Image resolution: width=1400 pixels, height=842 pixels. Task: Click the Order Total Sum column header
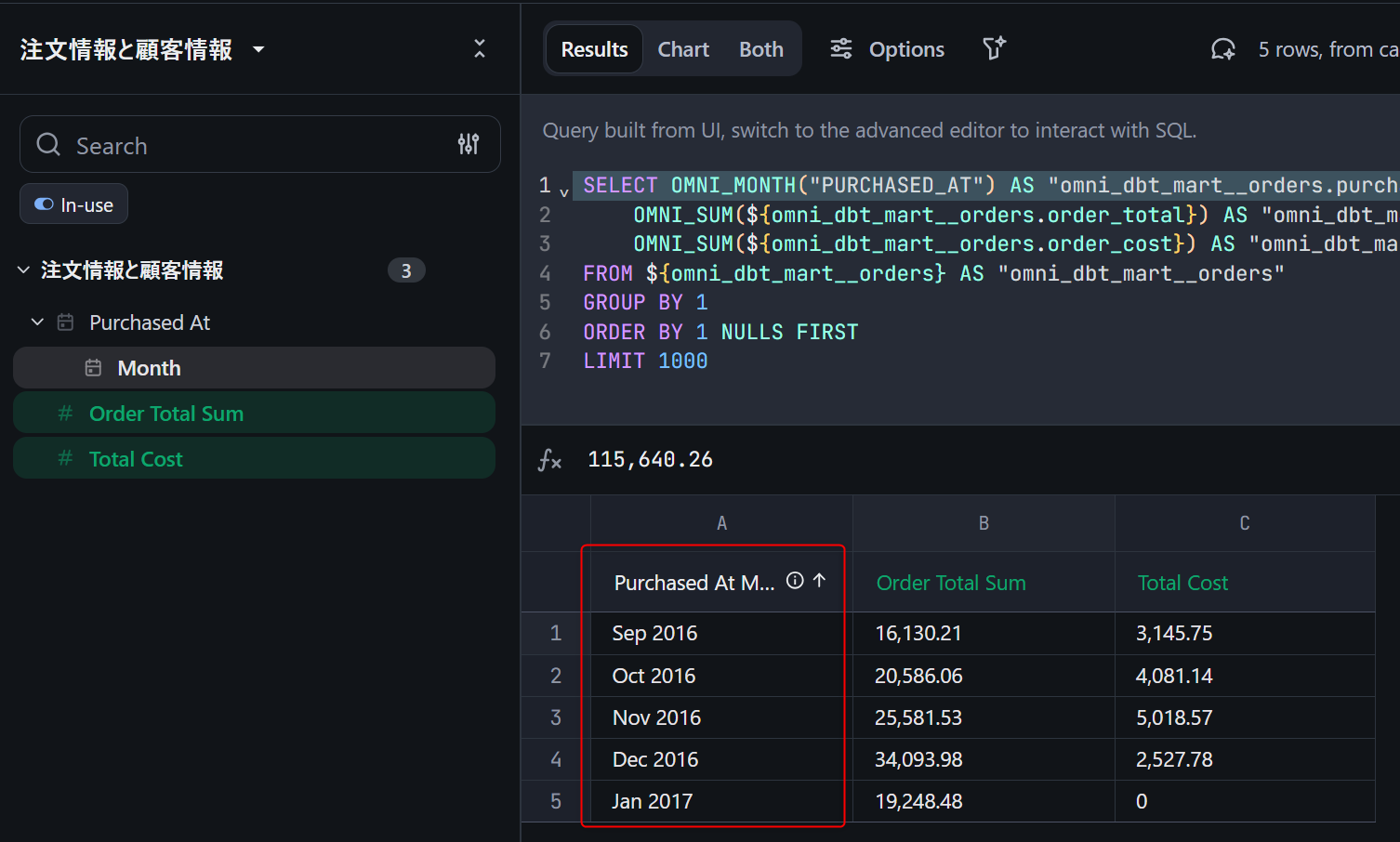[x=951, y=583]
